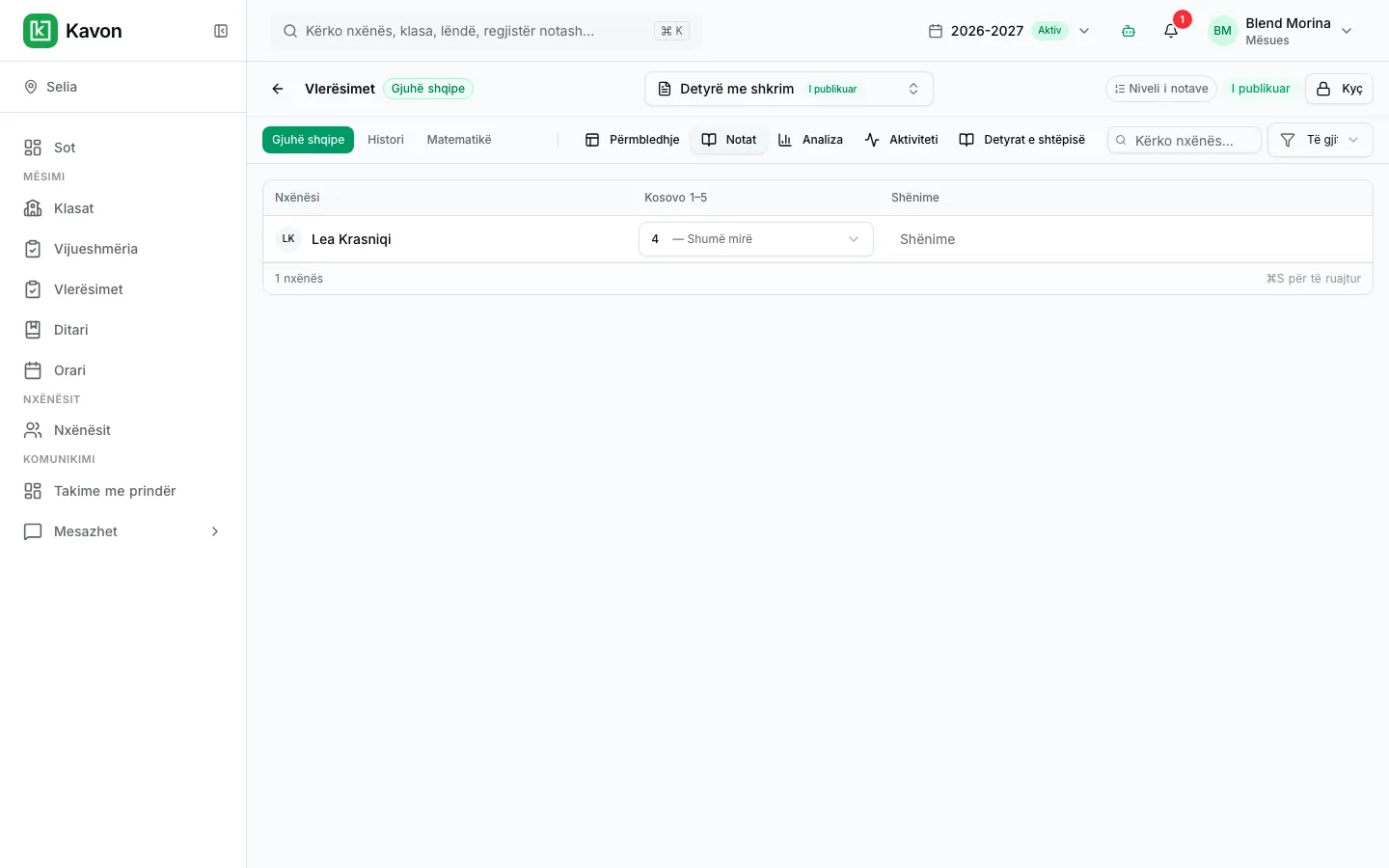1389x868 pixels.
Task: Click the Mesazhet chat icon
Action: pos(33,531)
